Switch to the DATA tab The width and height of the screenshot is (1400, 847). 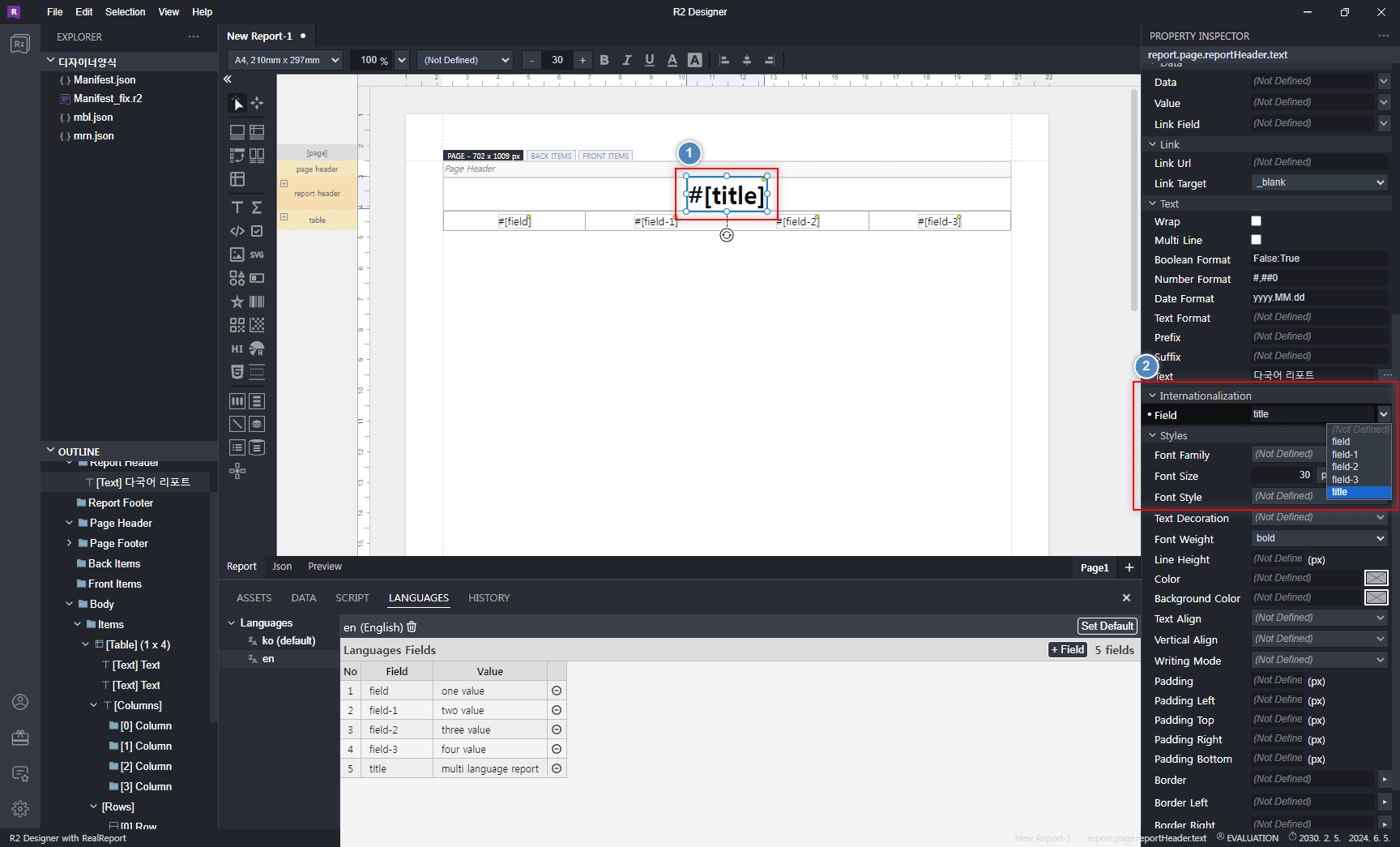pos(304,597)
